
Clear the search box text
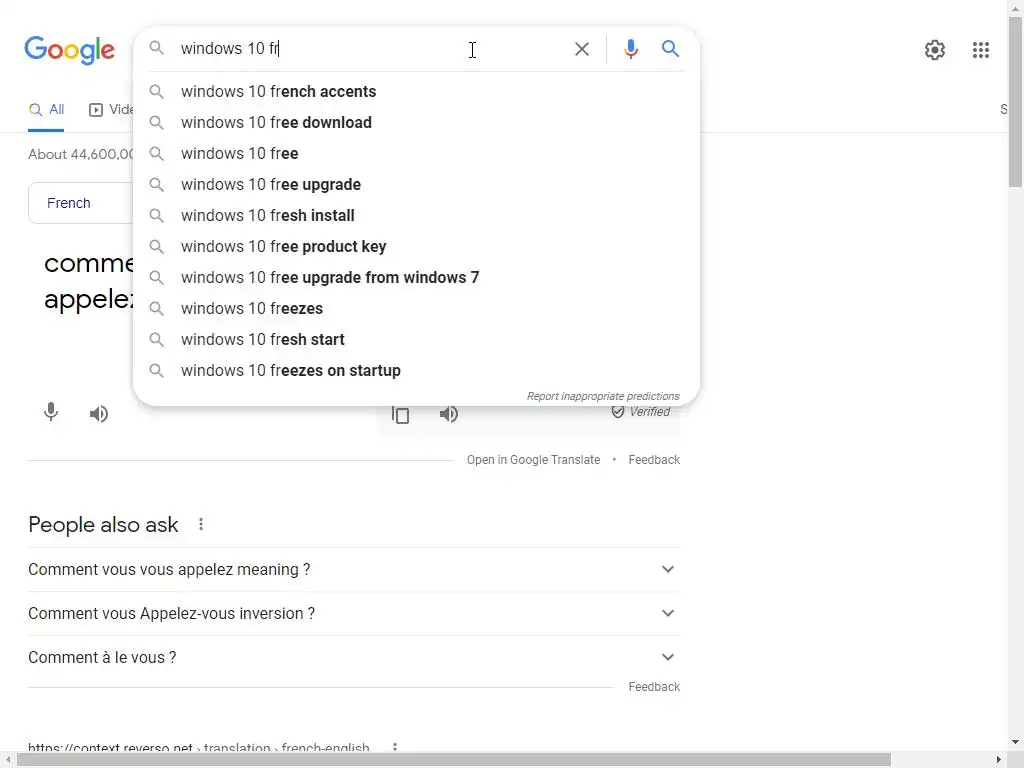(x=582, y=49)
